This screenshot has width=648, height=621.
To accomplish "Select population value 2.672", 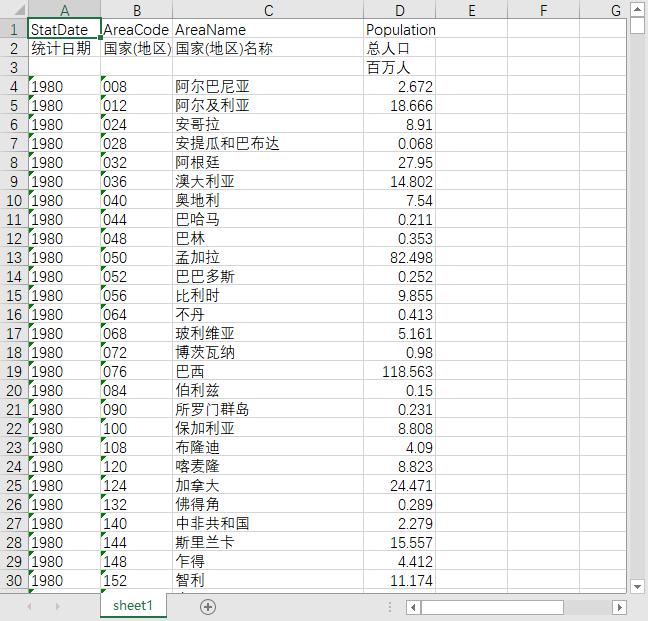I will pos(400,86).
